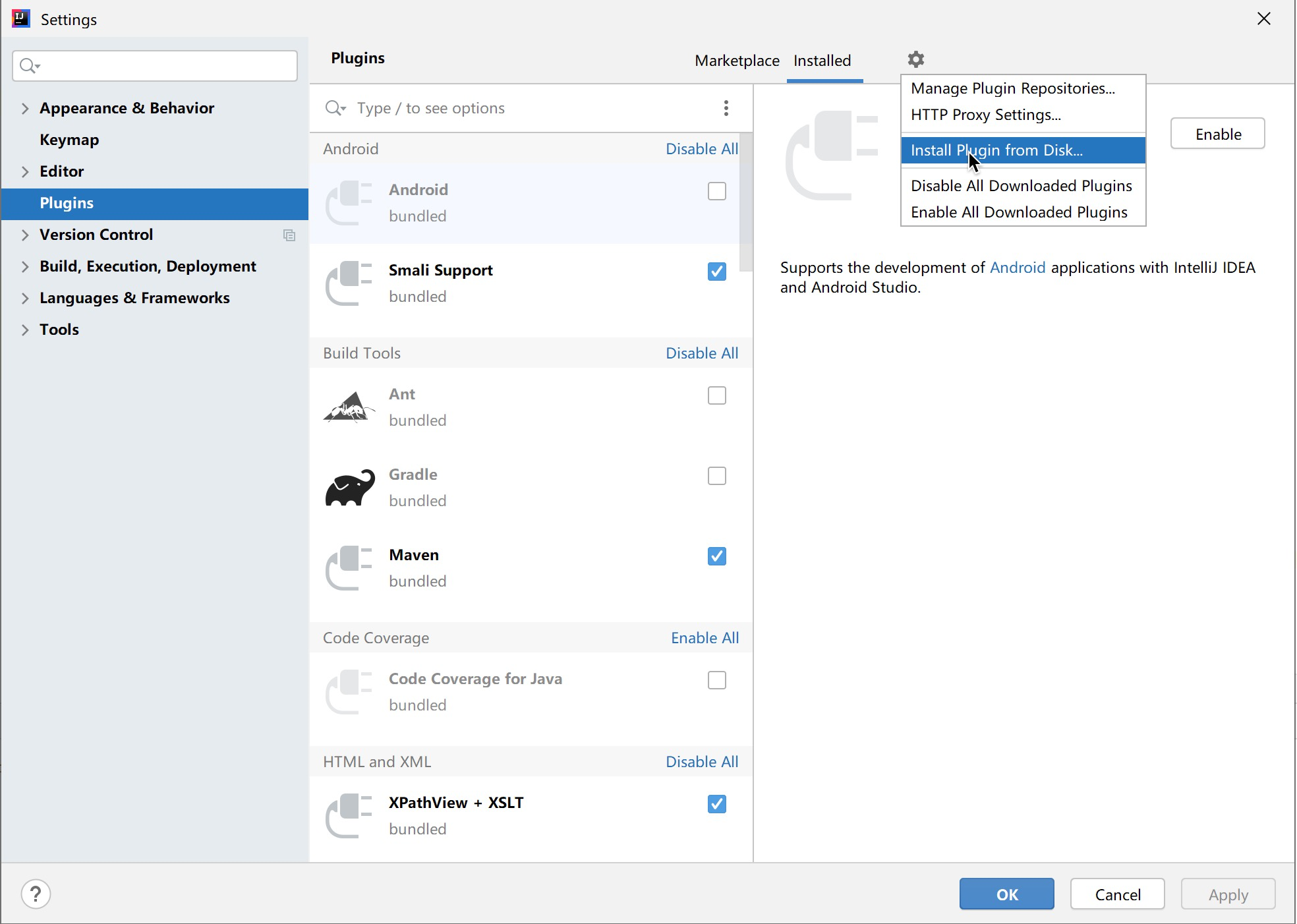The image size is (1297, 924).
Task: Click the help question mark icon
Action: (36, 894)
